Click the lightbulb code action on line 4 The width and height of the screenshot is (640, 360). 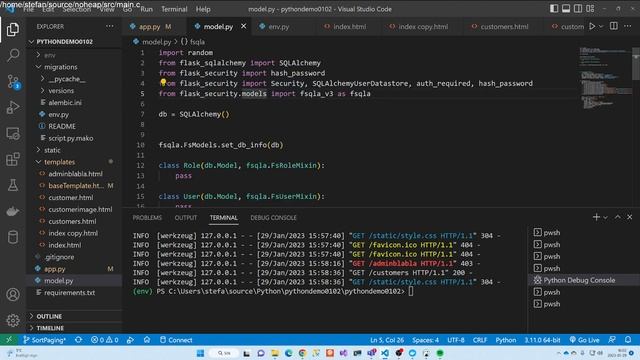163,83
